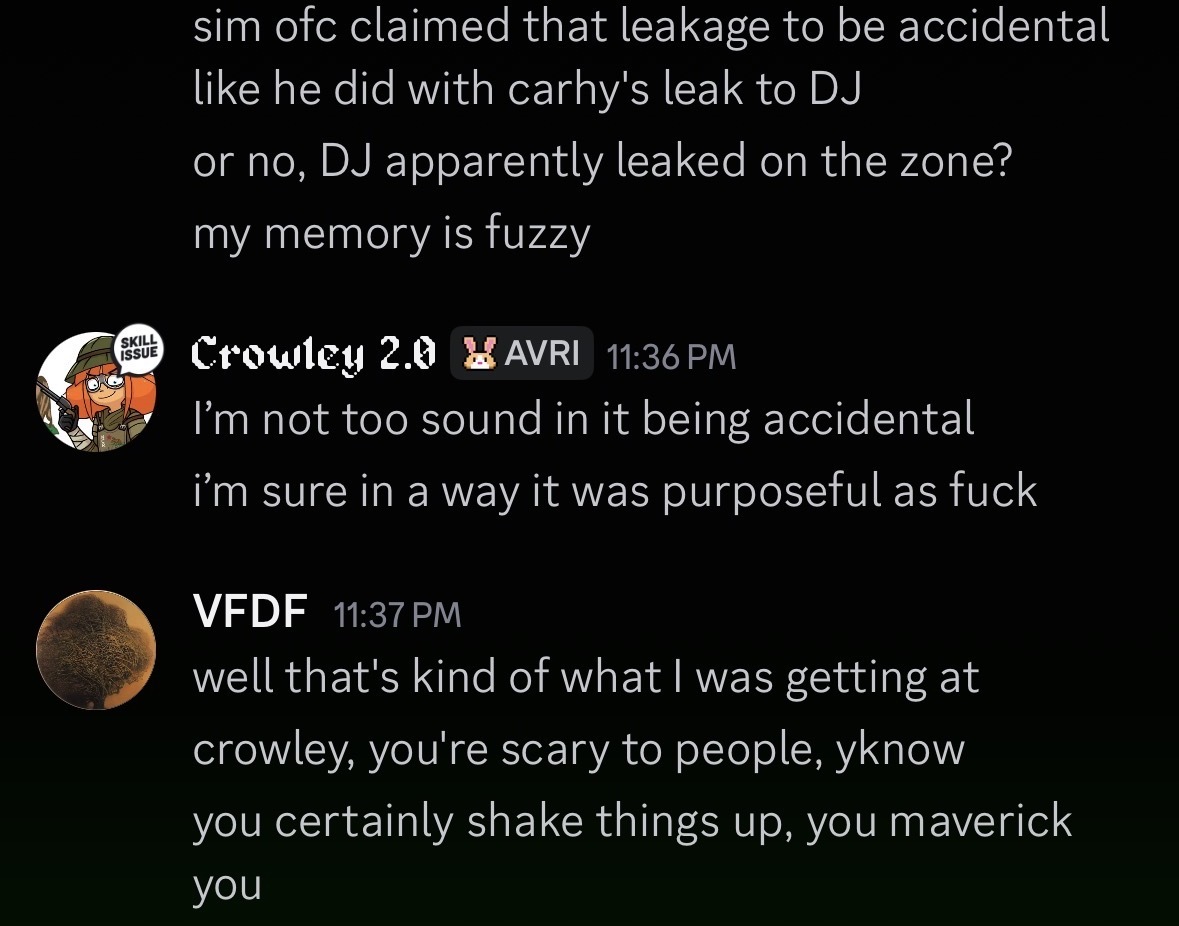The height and width of the screenshot is (926, 1179).
Task: Tap the word "maverick" in VFDF's message
Action: pyautogui.click(x=979, y=821)
